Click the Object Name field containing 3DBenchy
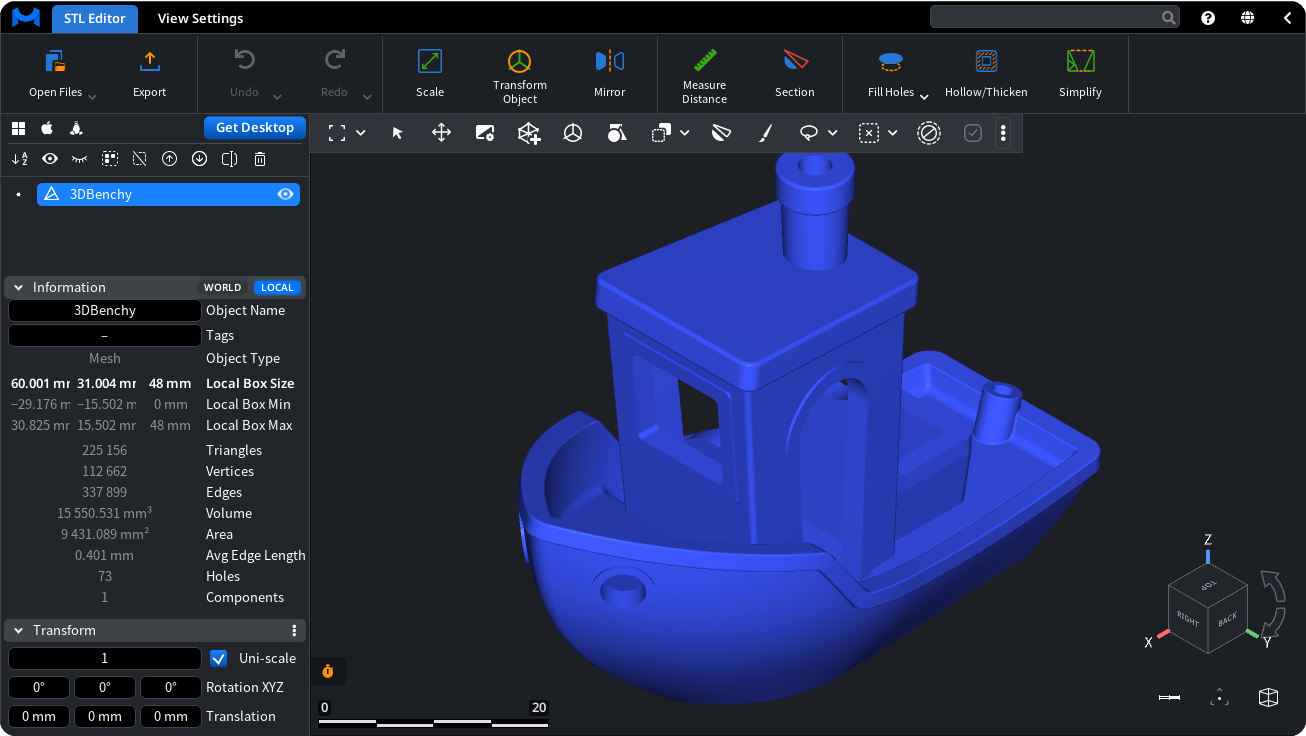 (105, 311)
